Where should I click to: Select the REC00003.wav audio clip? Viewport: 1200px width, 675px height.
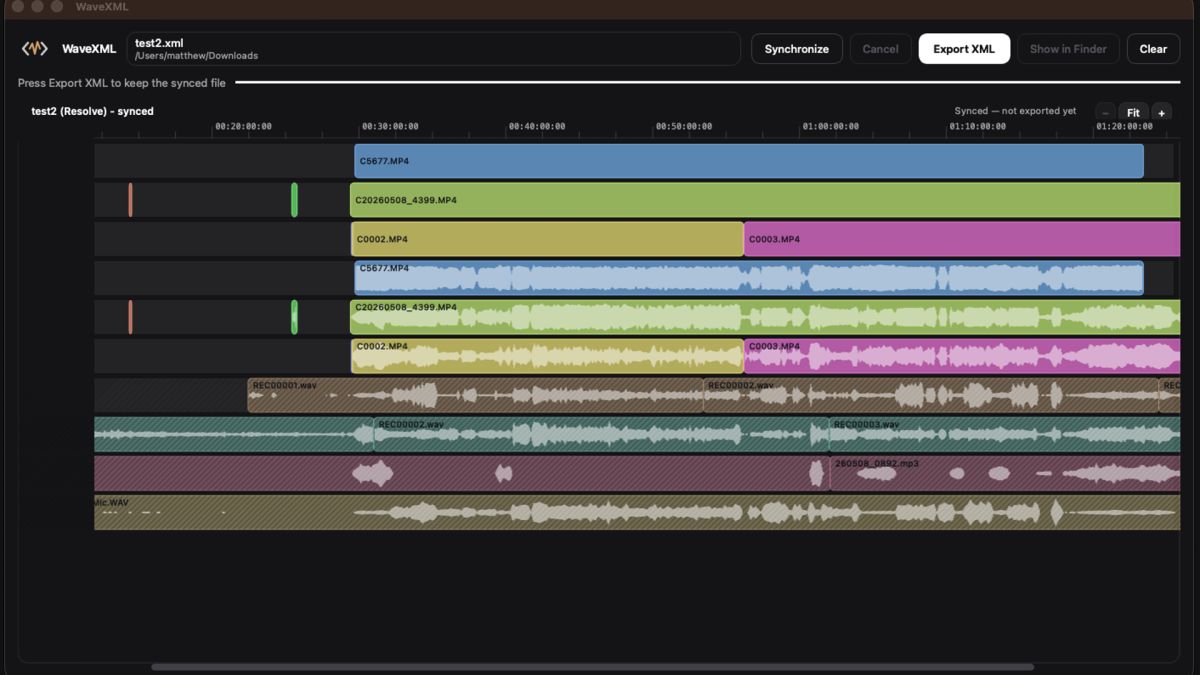point(1004,434)
